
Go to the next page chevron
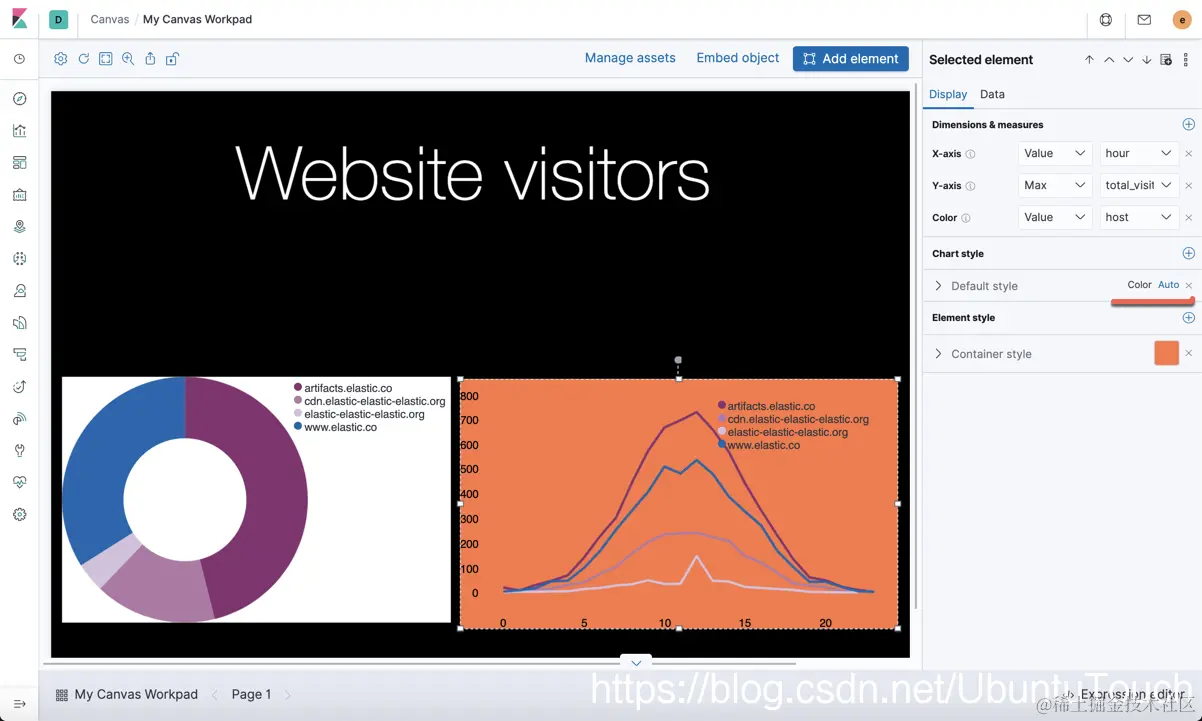click(288, 694)
